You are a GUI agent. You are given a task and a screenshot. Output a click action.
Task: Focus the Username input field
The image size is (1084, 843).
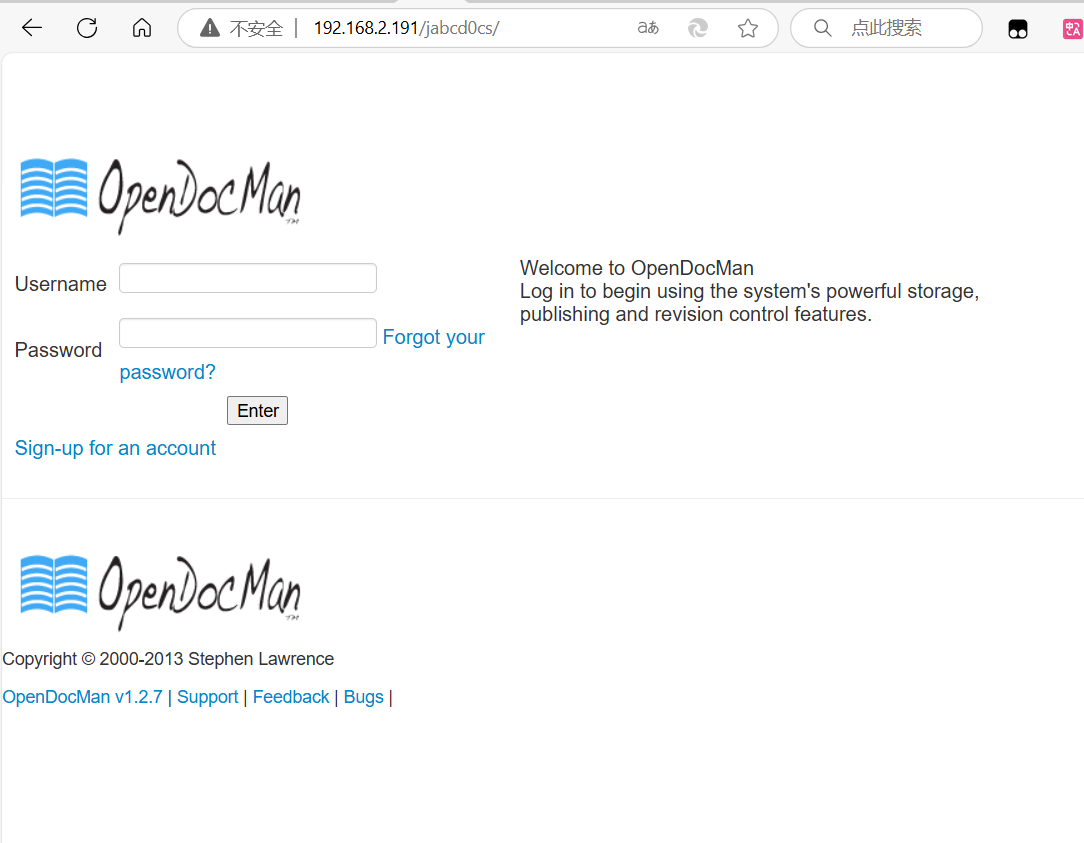click(x=247, y=278)
